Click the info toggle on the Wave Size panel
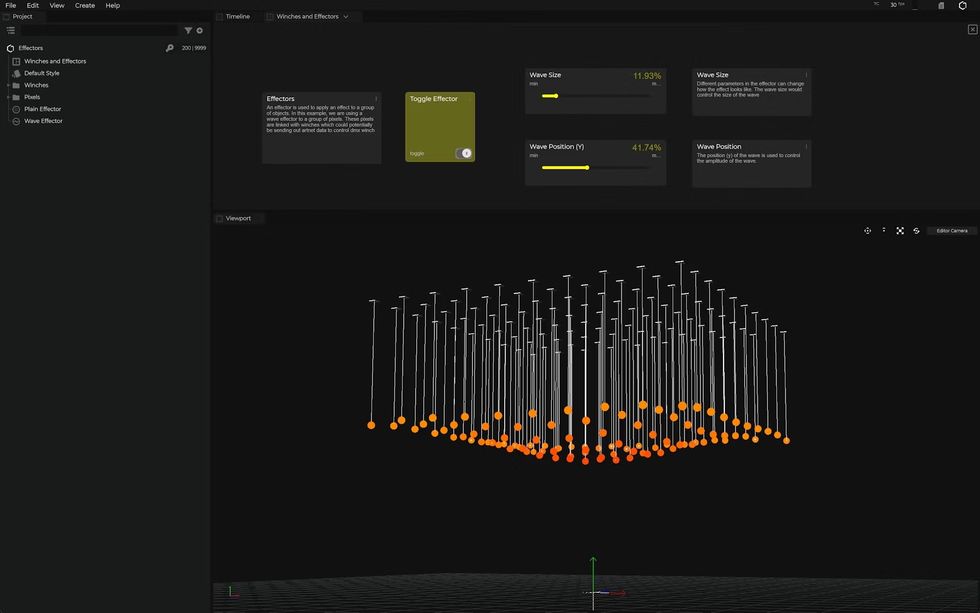 (806, 74)
